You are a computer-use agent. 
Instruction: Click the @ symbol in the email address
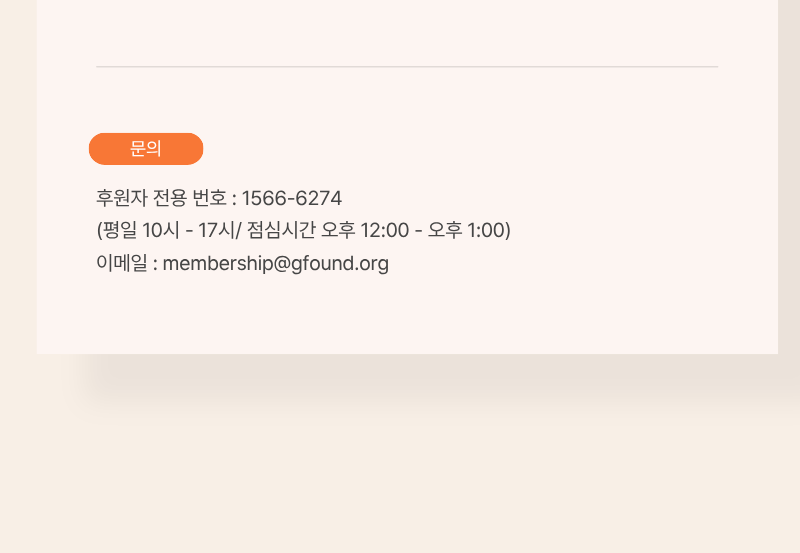[x=282, y=264]
